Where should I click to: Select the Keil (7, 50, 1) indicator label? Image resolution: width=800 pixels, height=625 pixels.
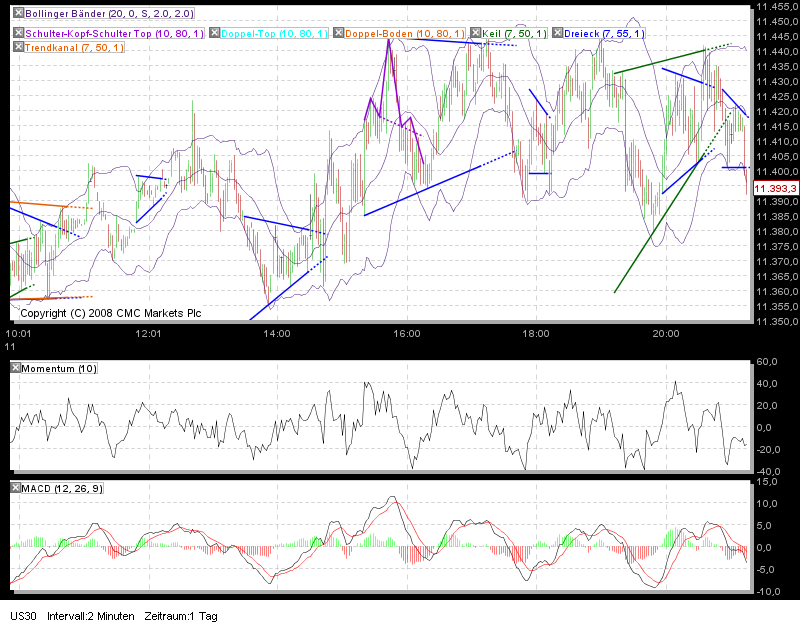click(x=515, y=33)
